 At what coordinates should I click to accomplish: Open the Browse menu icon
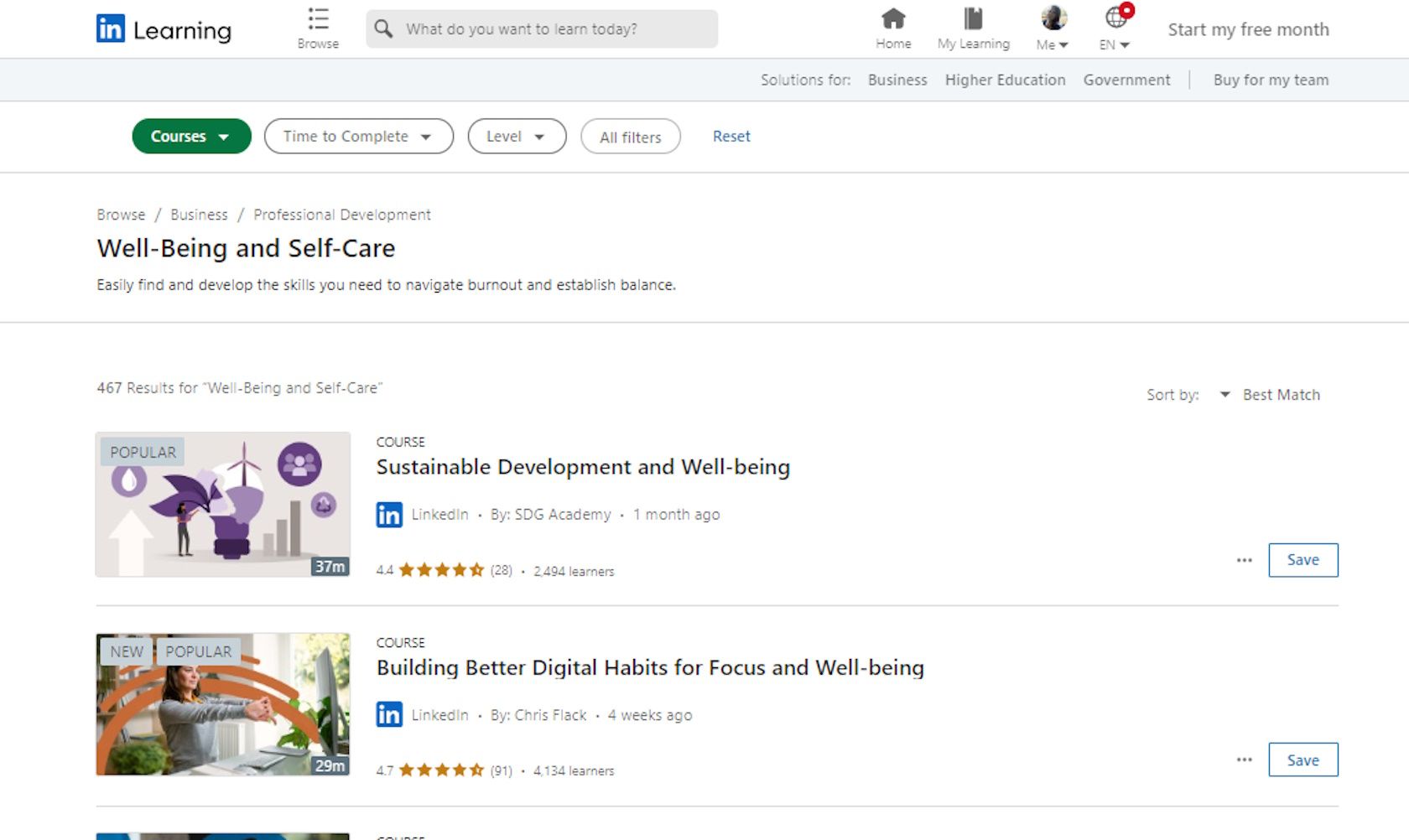[318, 19]
